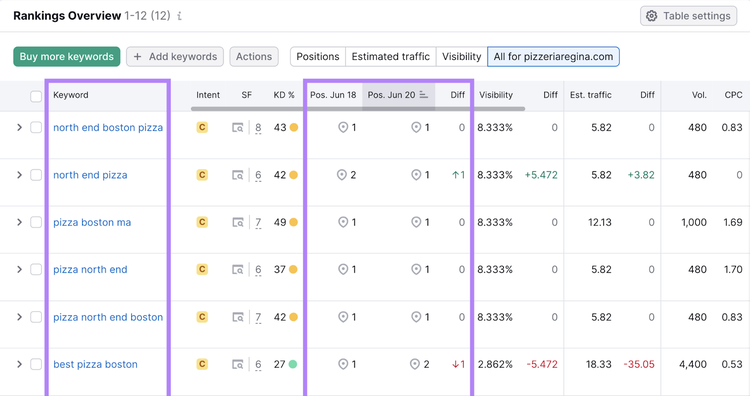Expand the north end pizza row
Screen dimensions: 750x396
coord(20,175)
